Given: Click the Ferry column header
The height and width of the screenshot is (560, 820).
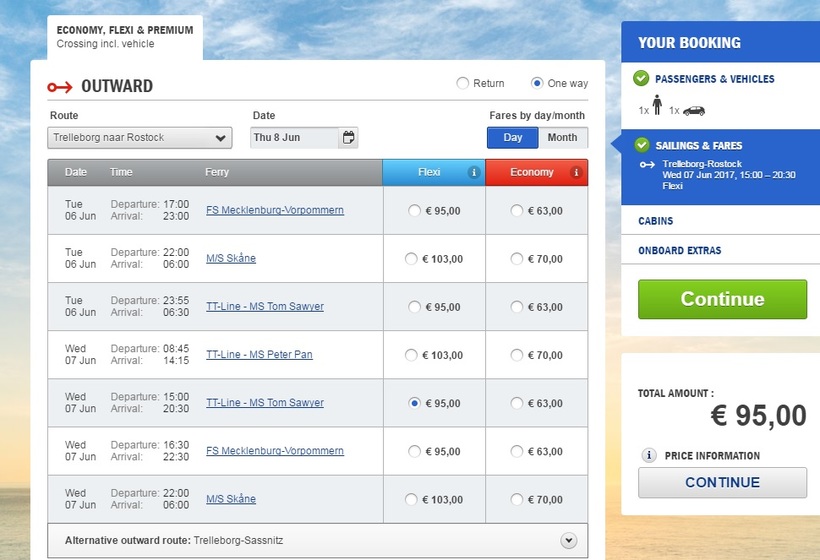Looking at the screenshot, I should 217,172.
